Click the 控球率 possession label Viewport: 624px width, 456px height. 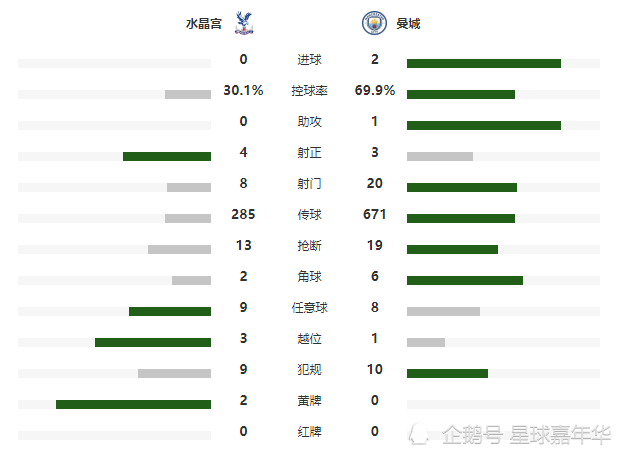click(309, 91)
